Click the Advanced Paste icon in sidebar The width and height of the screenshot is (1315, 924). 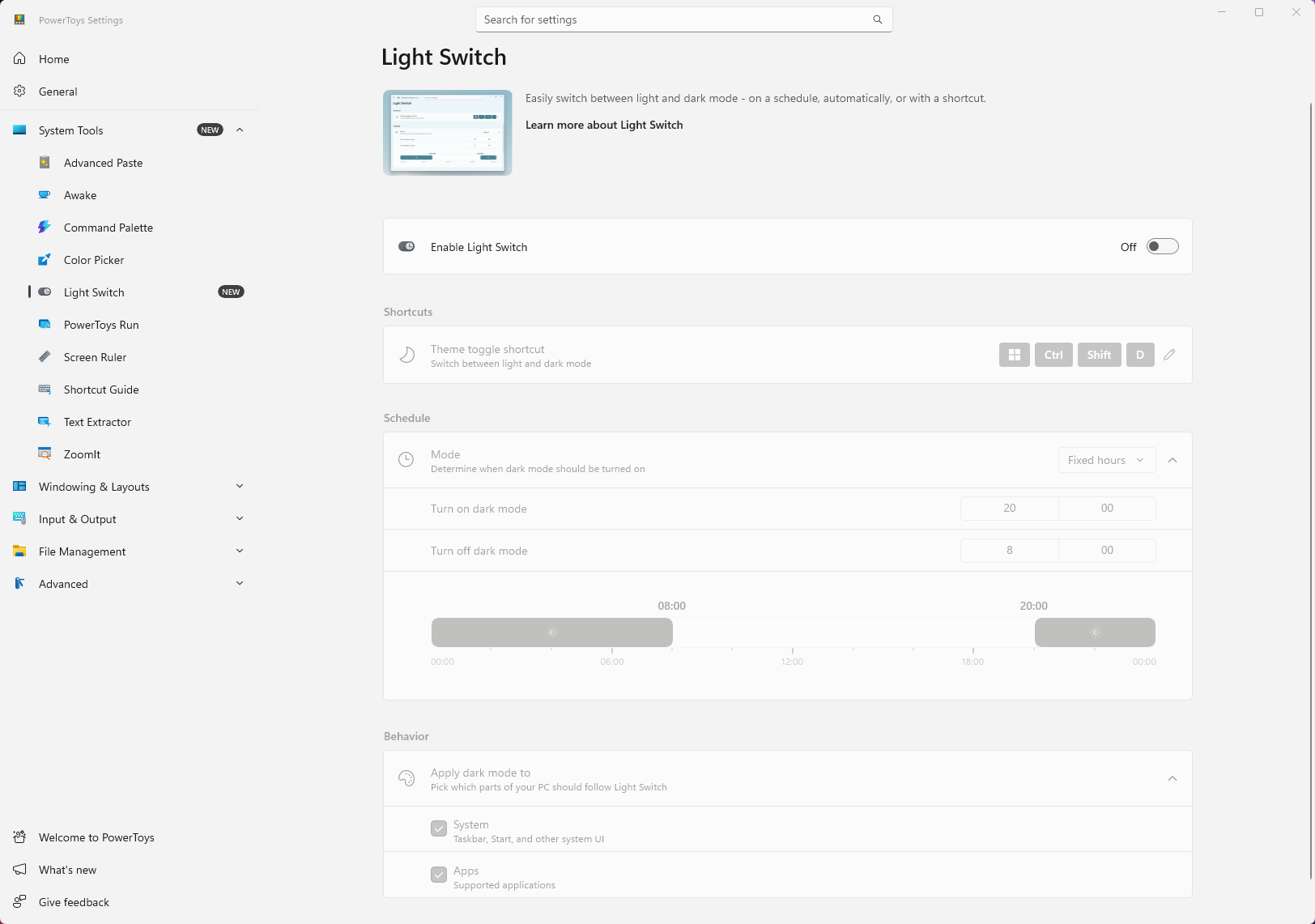point(45,163)
